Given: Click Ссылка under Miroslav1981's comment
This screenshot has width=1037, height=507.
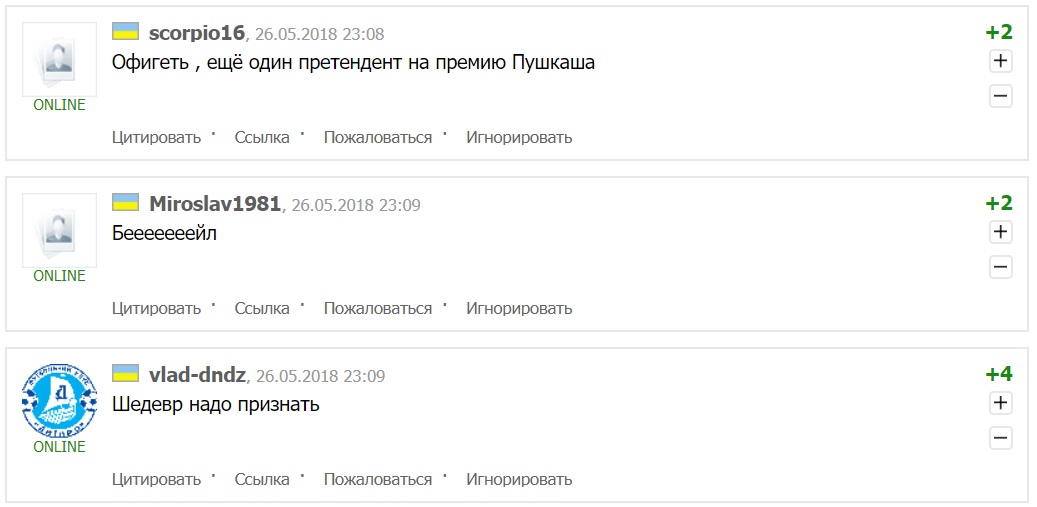Looking at the screenshot, I should coord(262,308).
